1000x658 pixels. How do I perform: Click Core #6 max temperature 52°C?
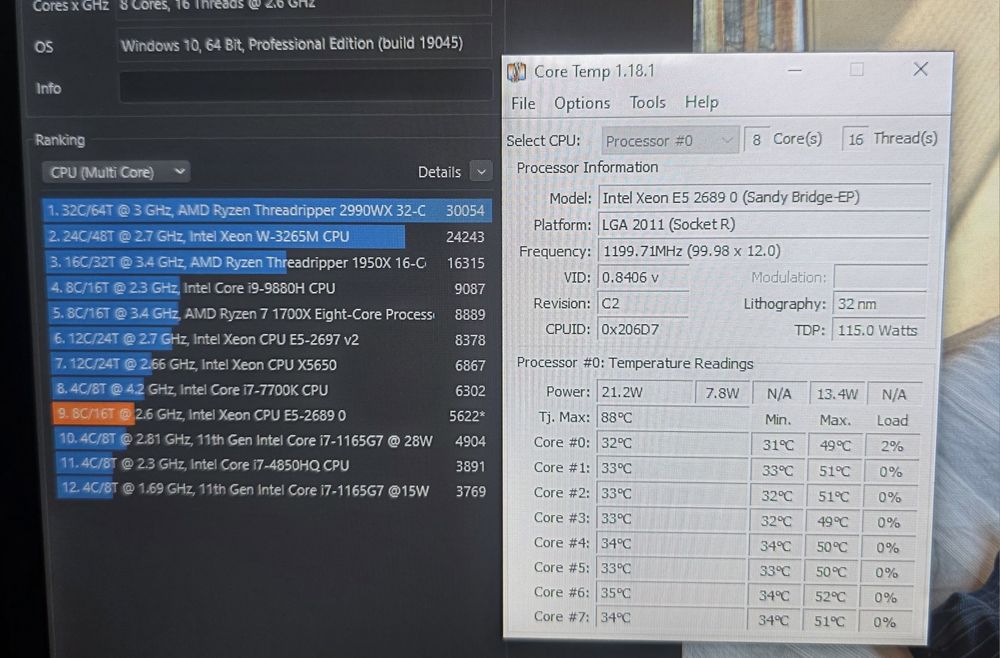(830, 597)
